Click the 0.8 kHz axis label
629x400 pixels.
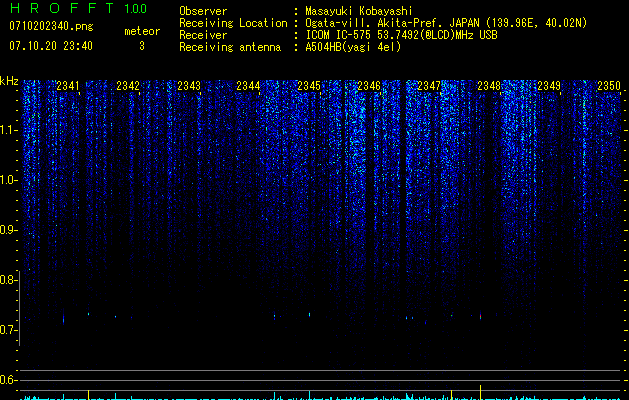point(8,280)
